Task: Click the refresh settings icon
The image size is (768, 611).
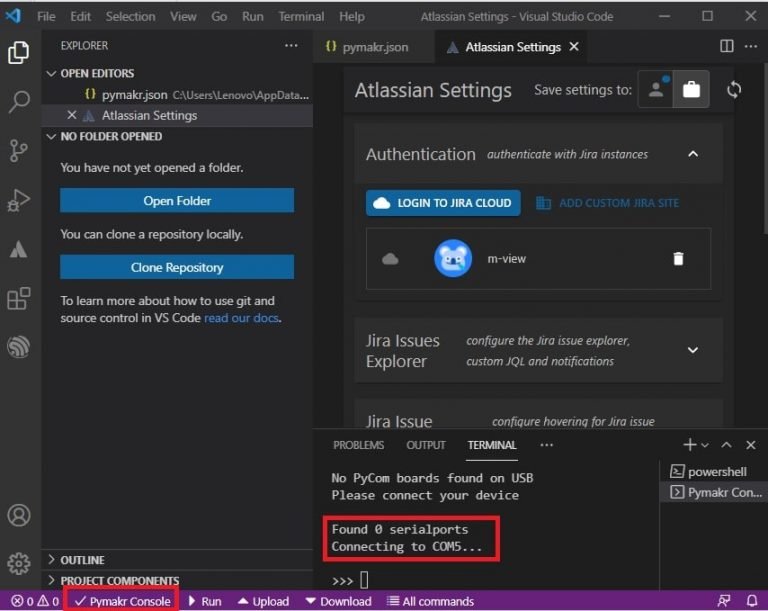Action: (x=734, y=90)
